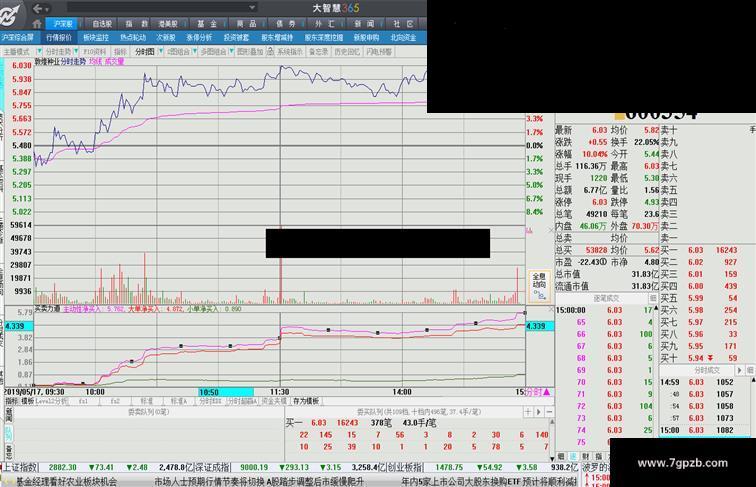Open the 商品 commodities tab
The image size is (756, 487).
(246, 24)
